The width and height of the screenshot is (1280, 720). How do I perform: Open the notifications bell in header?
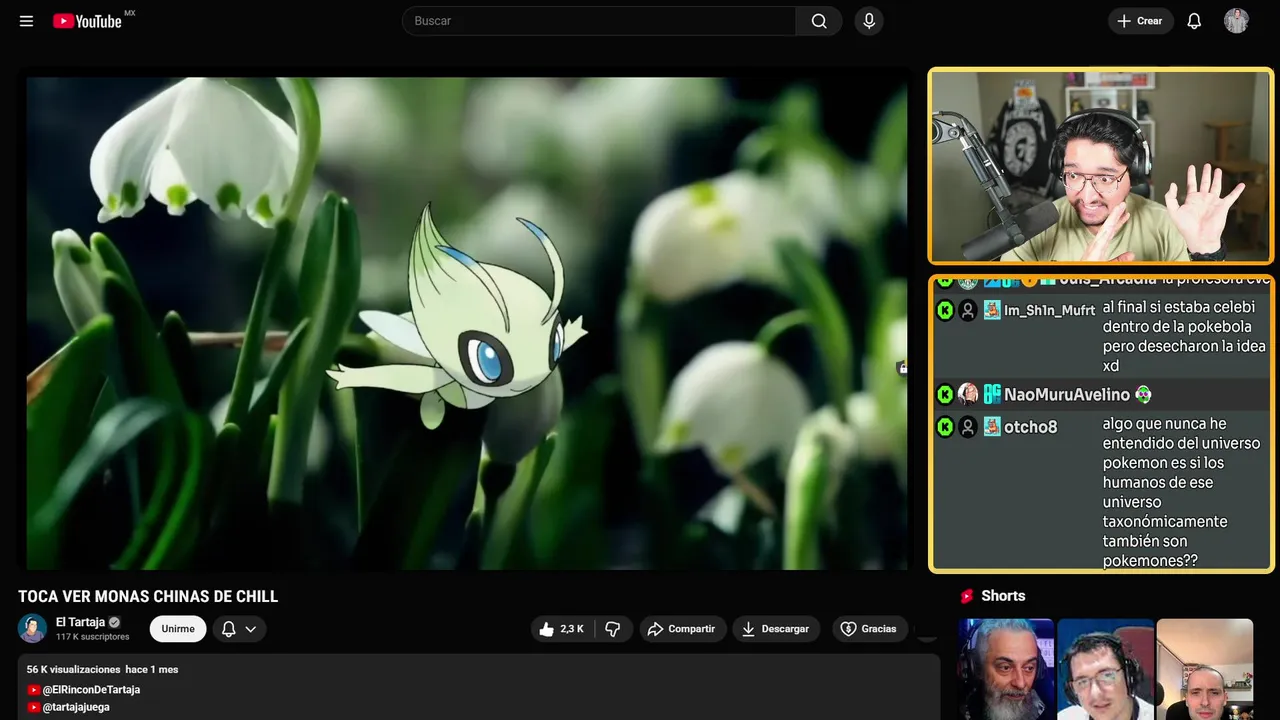tap(1194, 21)
